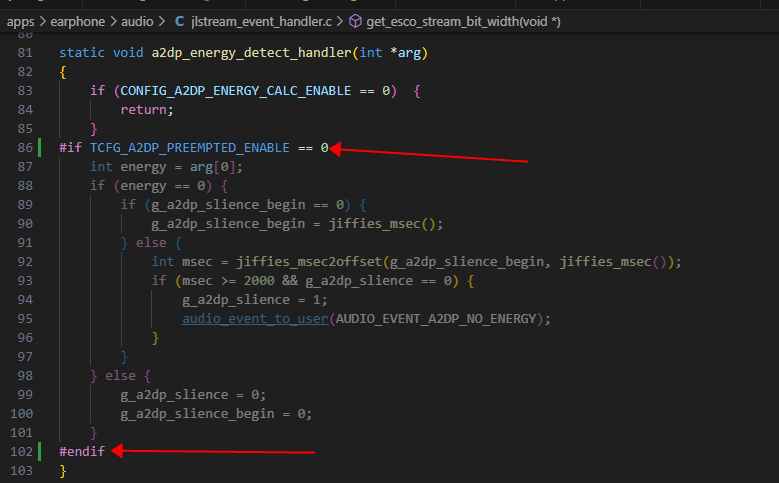
Task: Click jiffies_msec() call on line 90
Action: point(382,224)
